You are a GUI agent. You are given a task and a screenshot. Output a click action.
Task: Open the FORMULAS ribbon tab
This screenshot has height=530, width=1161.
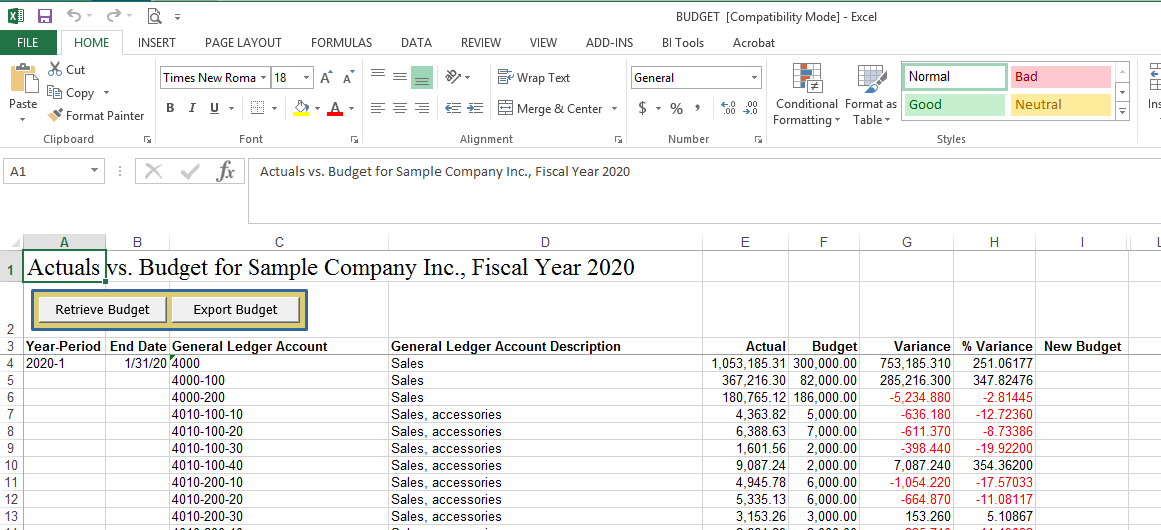click(341, 43)
